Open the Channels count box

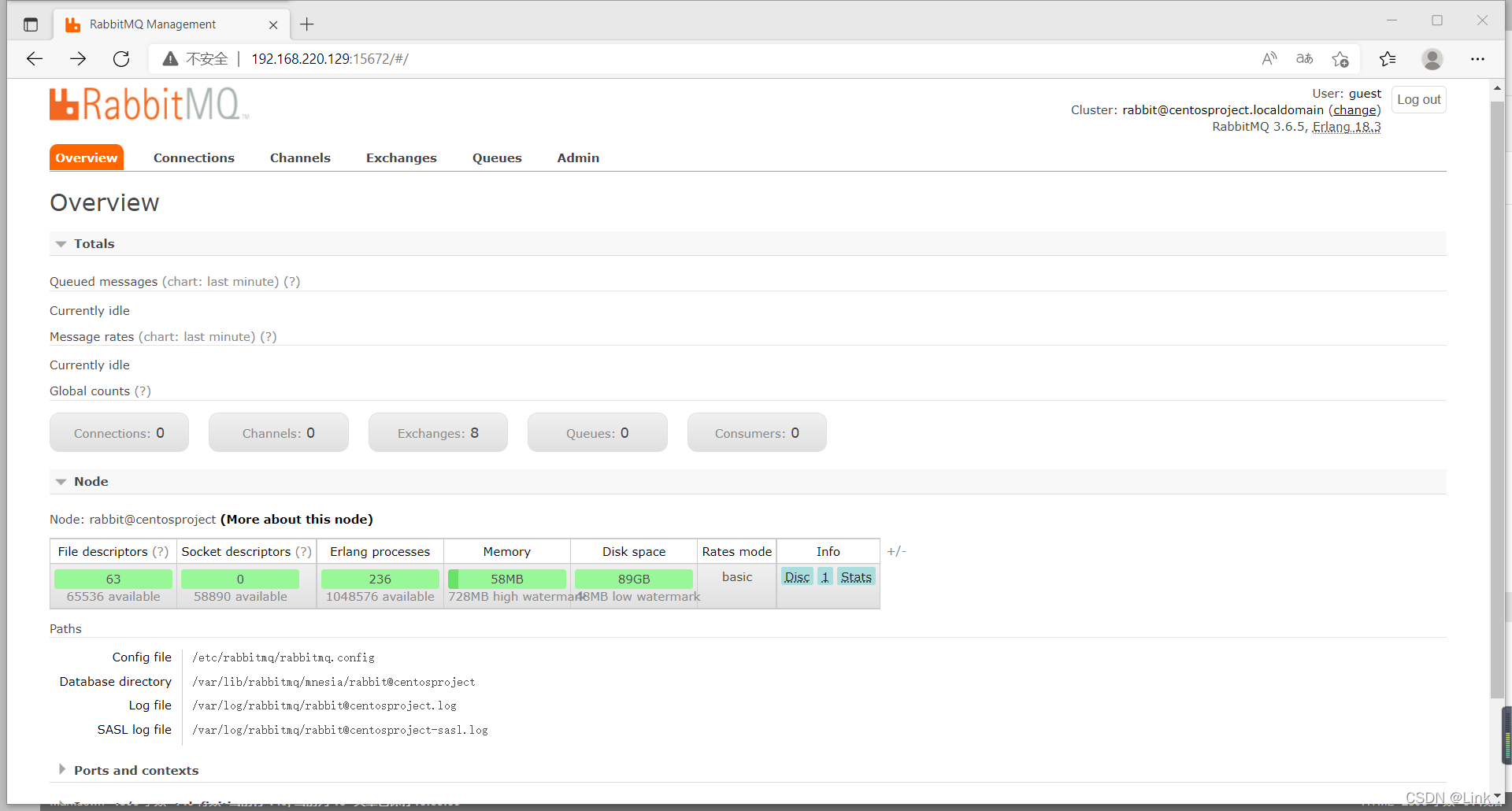pyautogui.click(x=279, y=433)
